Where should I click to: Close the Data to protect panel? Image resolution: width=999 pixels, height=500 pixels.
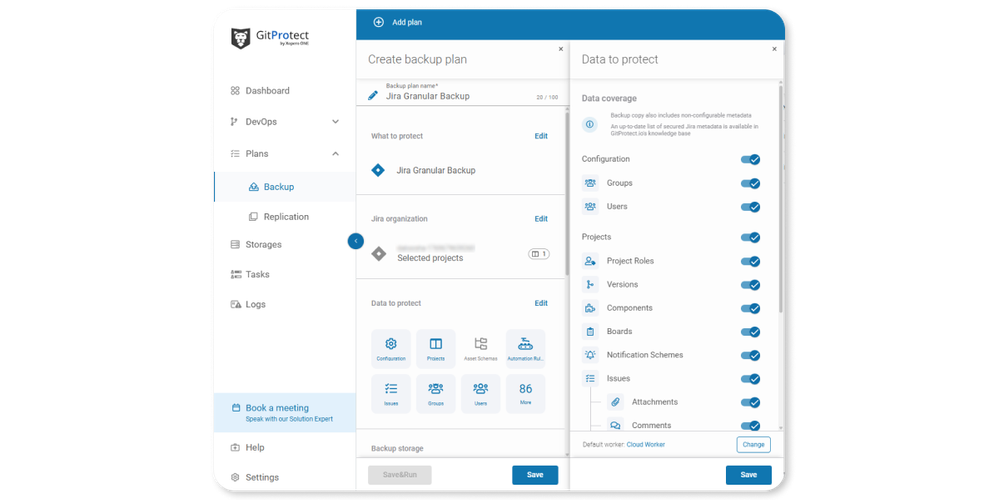(x=774, y=49)
